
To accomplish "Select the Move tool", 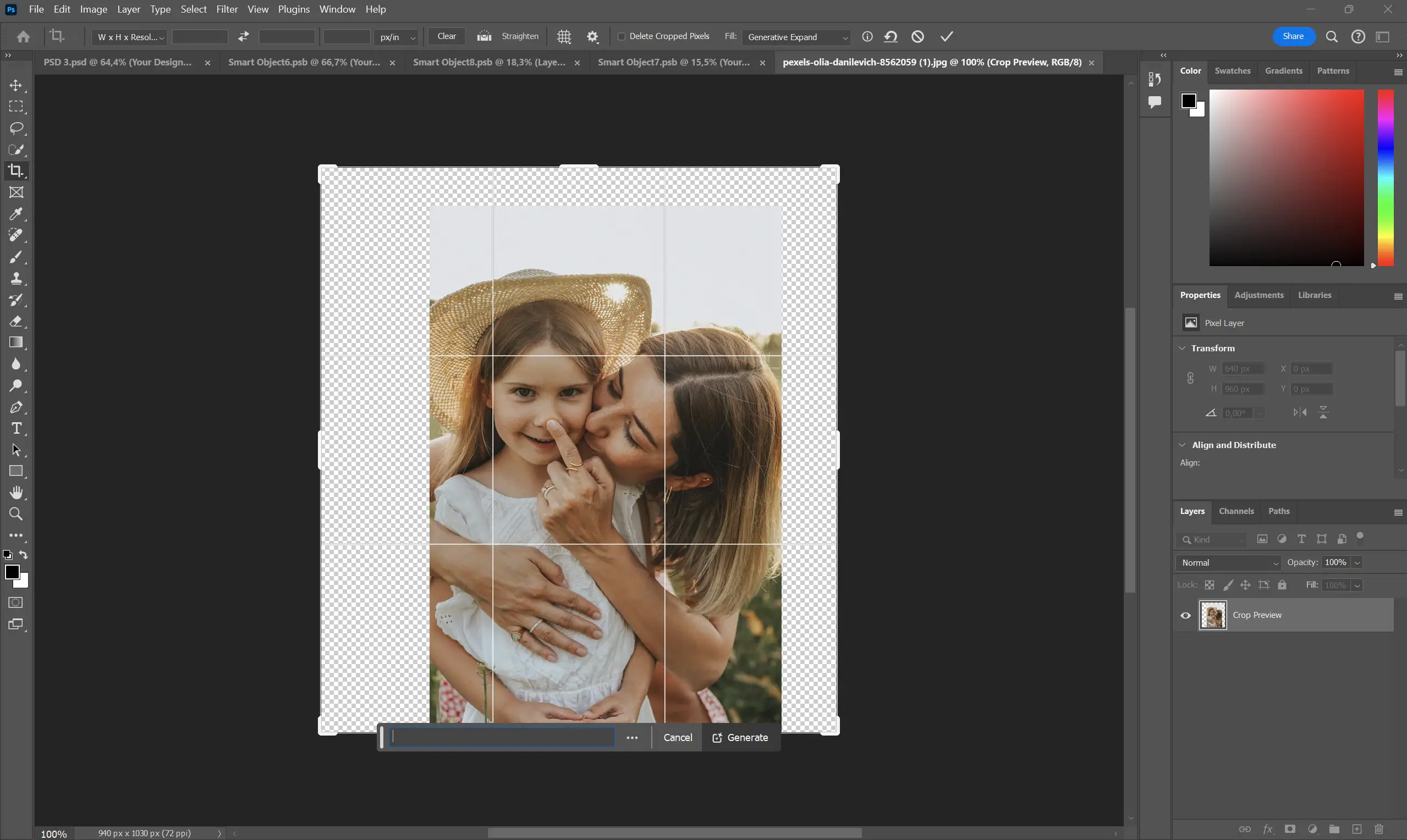I will coord(16,85).
